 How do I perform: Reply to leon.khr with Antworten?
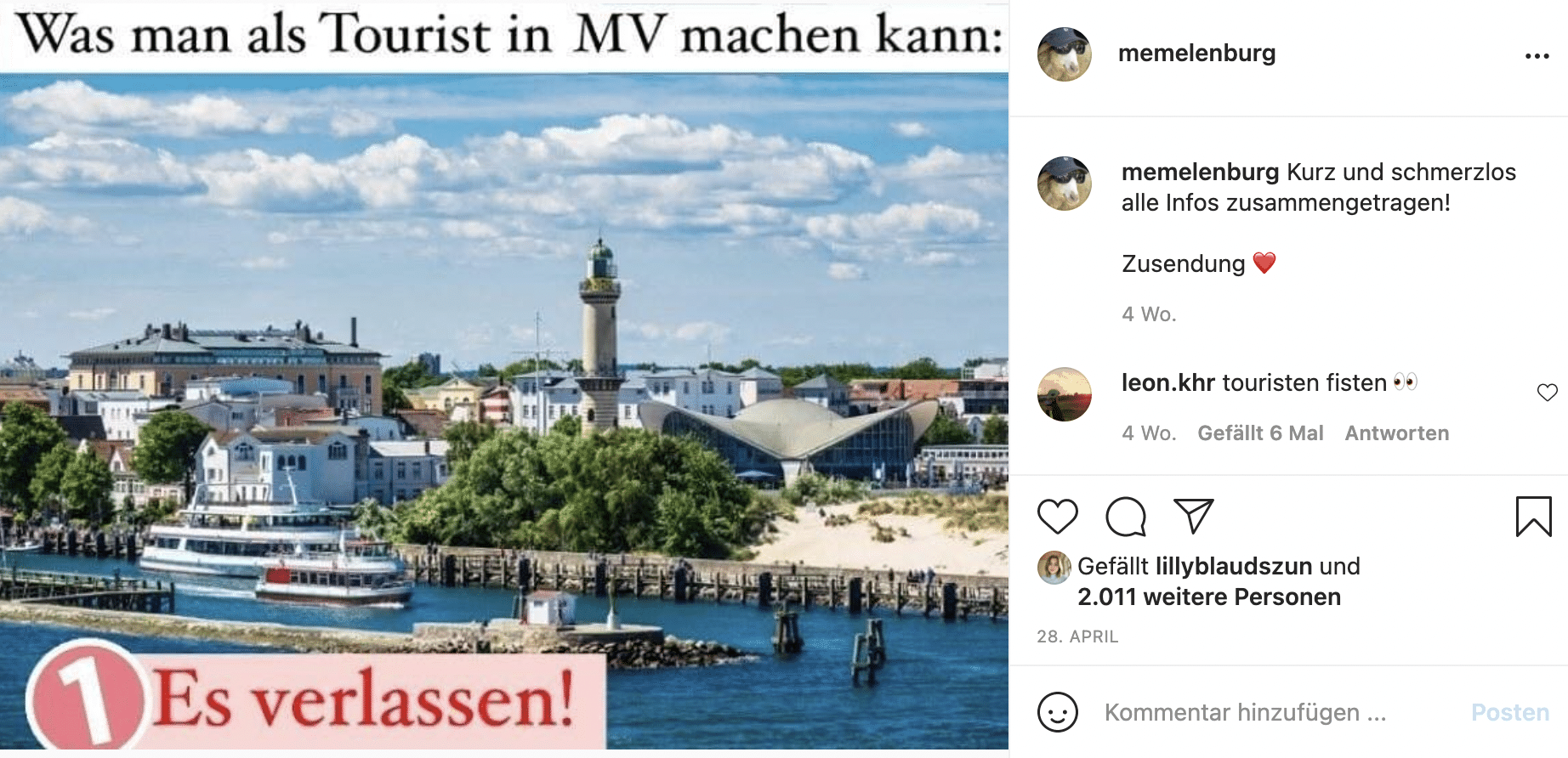[1396, 433]
